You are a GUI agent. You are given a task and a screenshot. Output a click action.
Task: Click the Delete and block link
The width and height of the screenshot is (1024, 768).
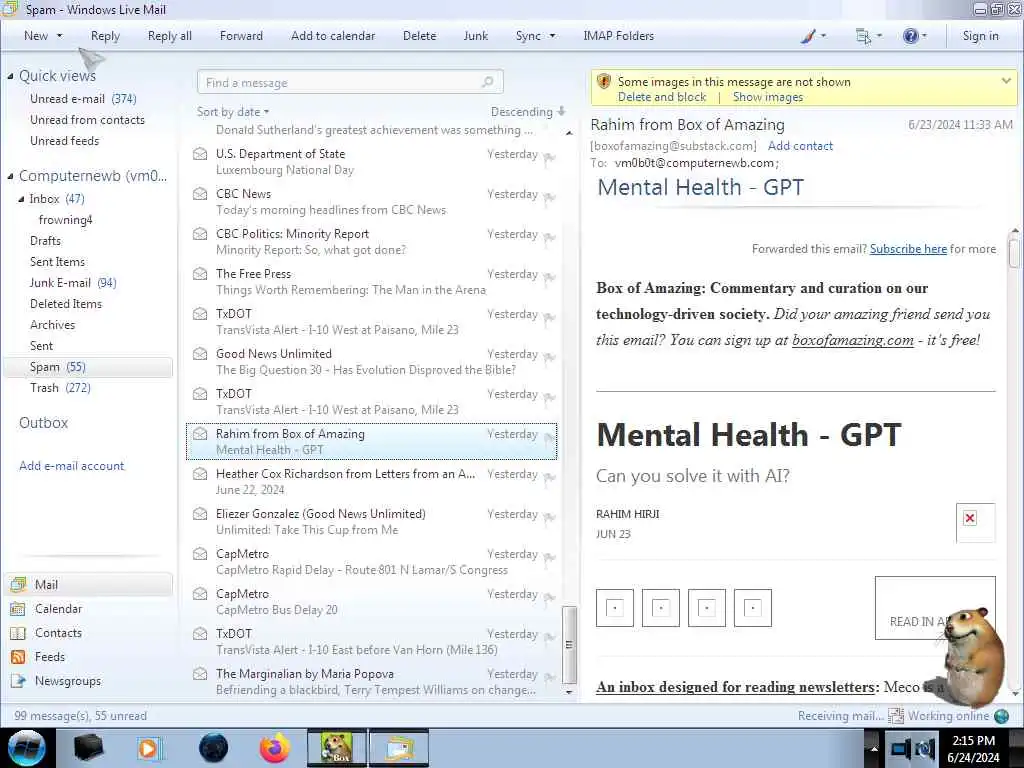tap(662, 97)
